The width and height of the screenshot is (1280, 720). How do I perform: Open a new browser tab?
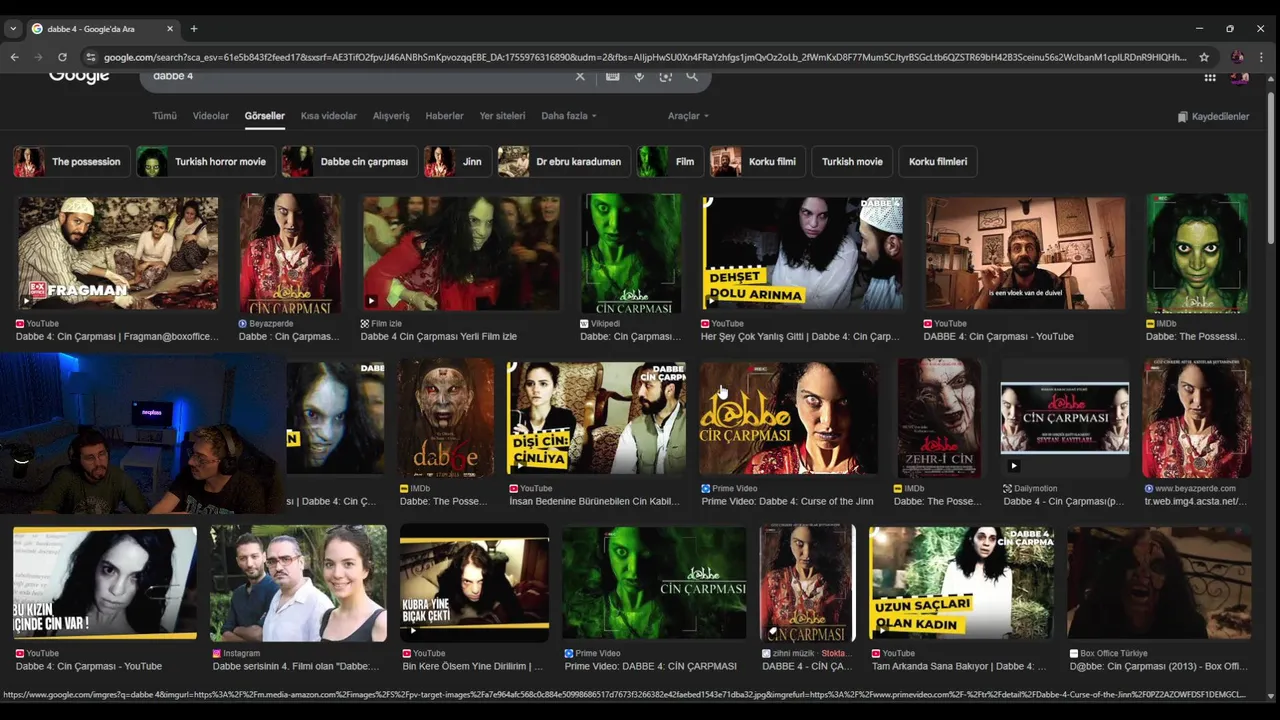point(194,29)
